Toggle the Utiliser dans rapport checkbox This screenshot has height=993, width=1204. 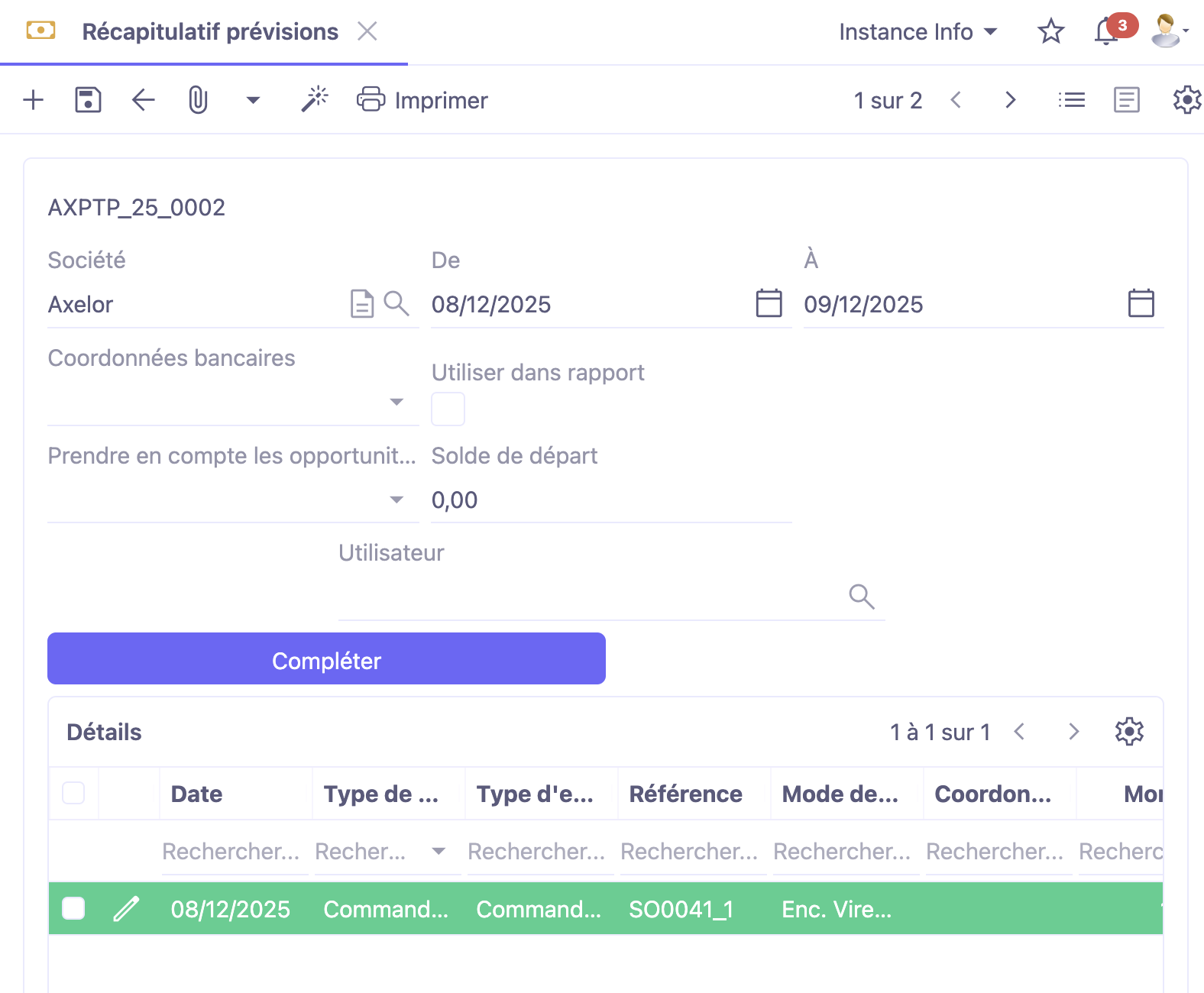point(448,409)
